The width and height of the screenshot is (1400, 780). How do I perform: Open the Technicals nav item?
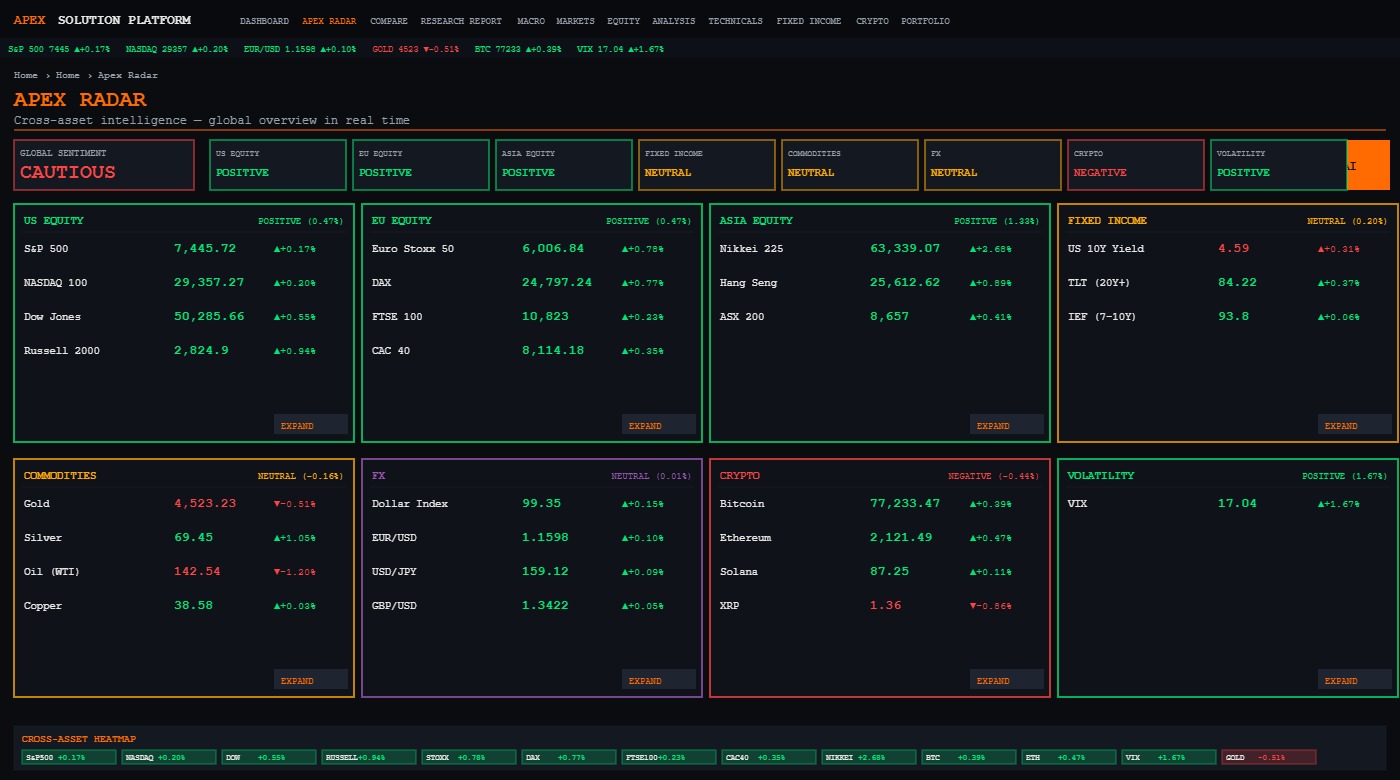coord(735,21)
